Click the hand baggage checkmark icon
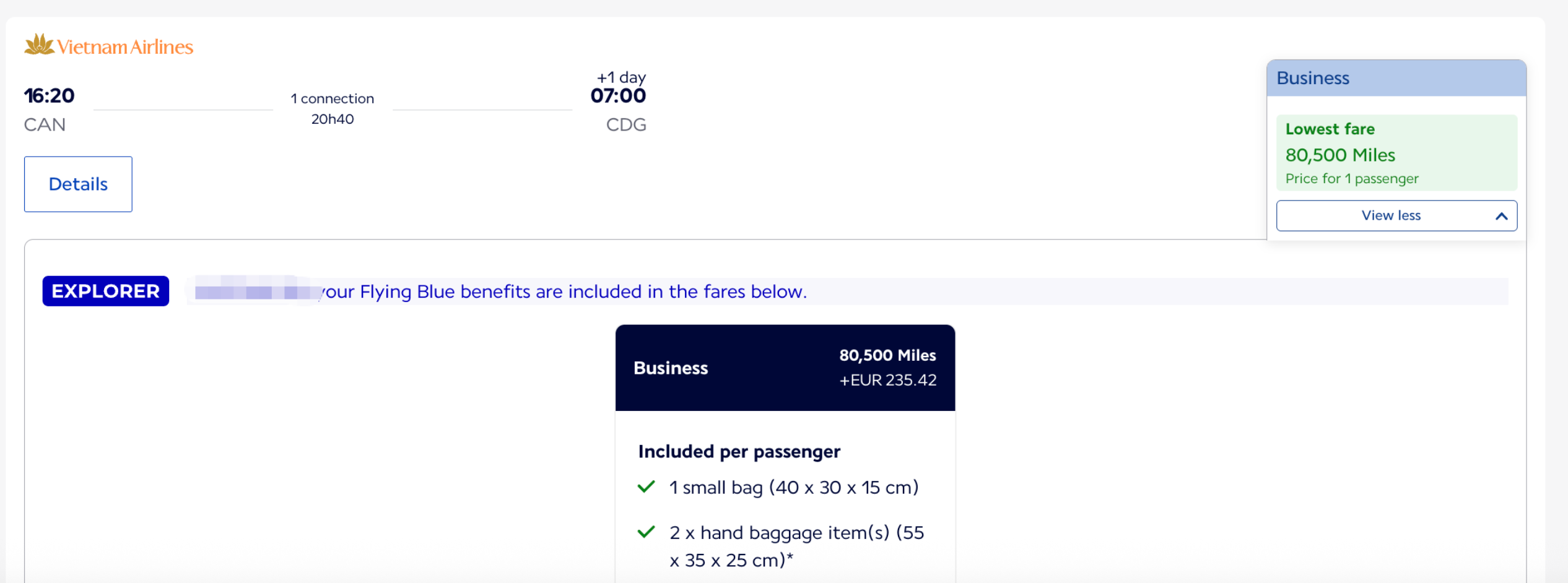1568x583 pixels. tap(646, 532)
